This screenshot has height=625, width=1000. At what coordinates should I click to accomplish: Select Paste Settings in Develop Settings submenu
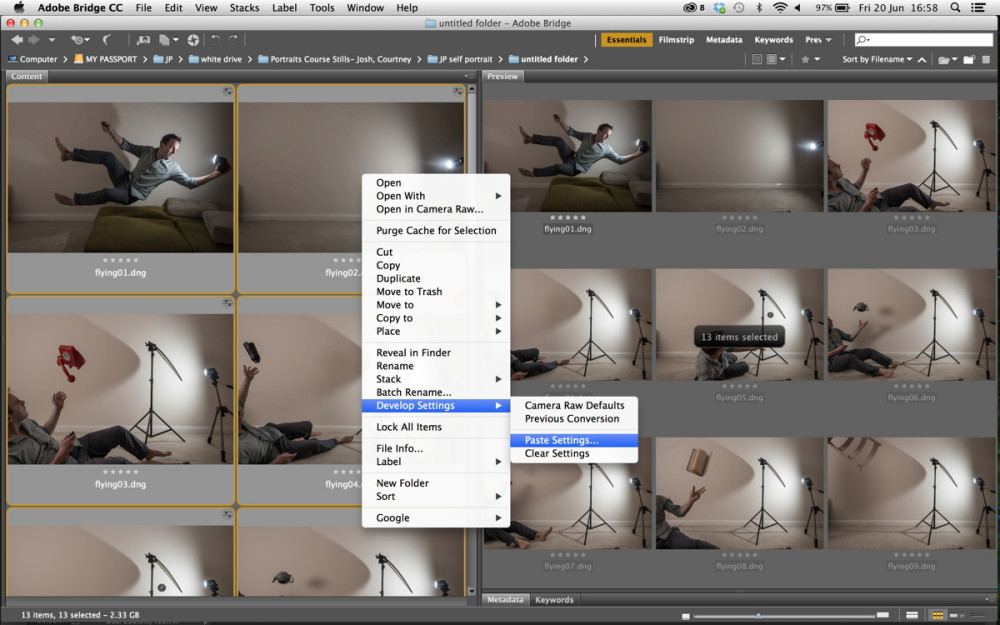tap(574, 440)
